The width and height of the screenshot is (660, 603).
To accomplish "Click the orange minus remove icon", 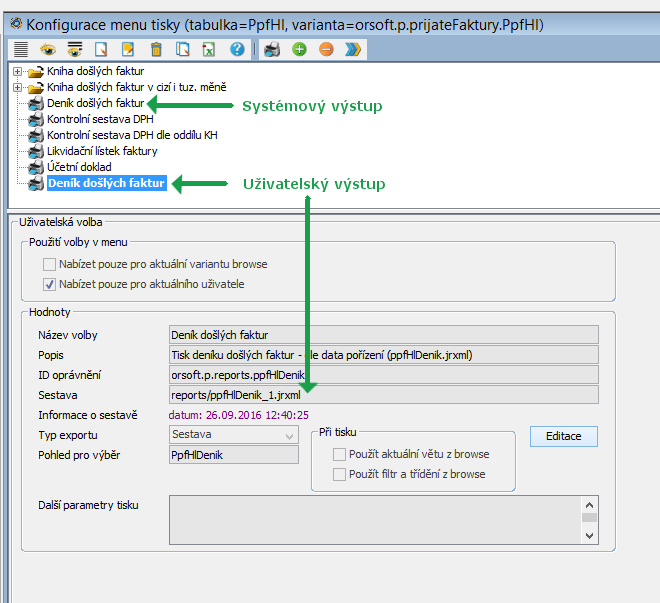I will click(326, 48).
